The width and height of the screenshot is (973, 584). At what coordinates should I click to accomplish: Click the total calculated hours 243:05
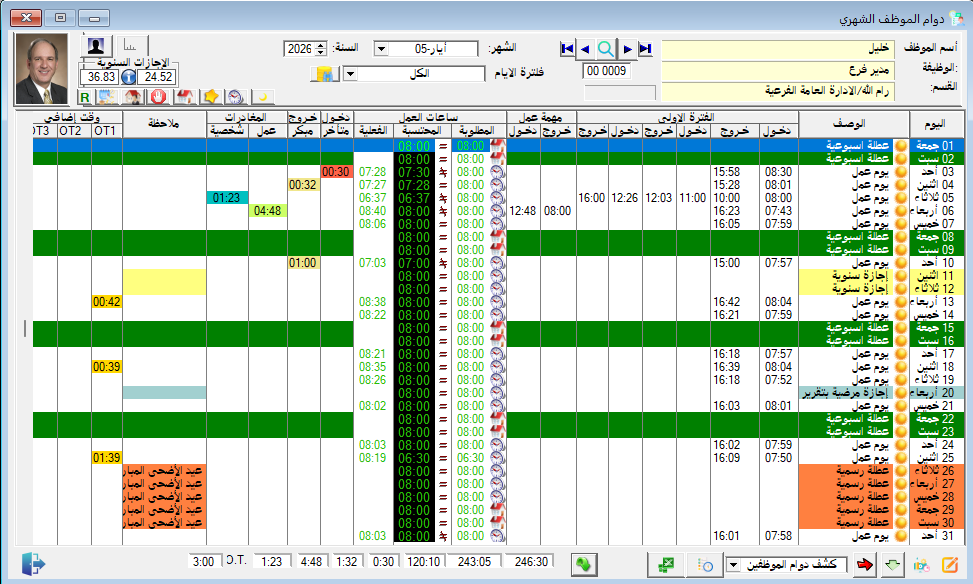(x=474, y=562)
